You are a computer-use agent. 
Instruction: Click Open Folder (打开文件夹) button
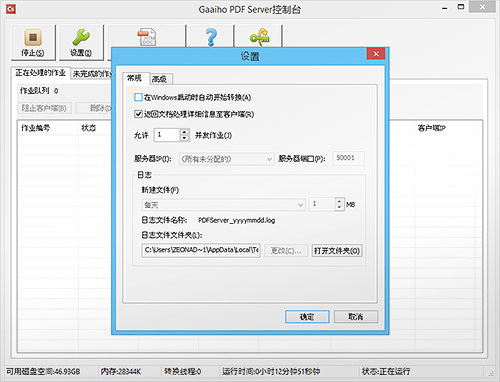[x=337, y=251]
